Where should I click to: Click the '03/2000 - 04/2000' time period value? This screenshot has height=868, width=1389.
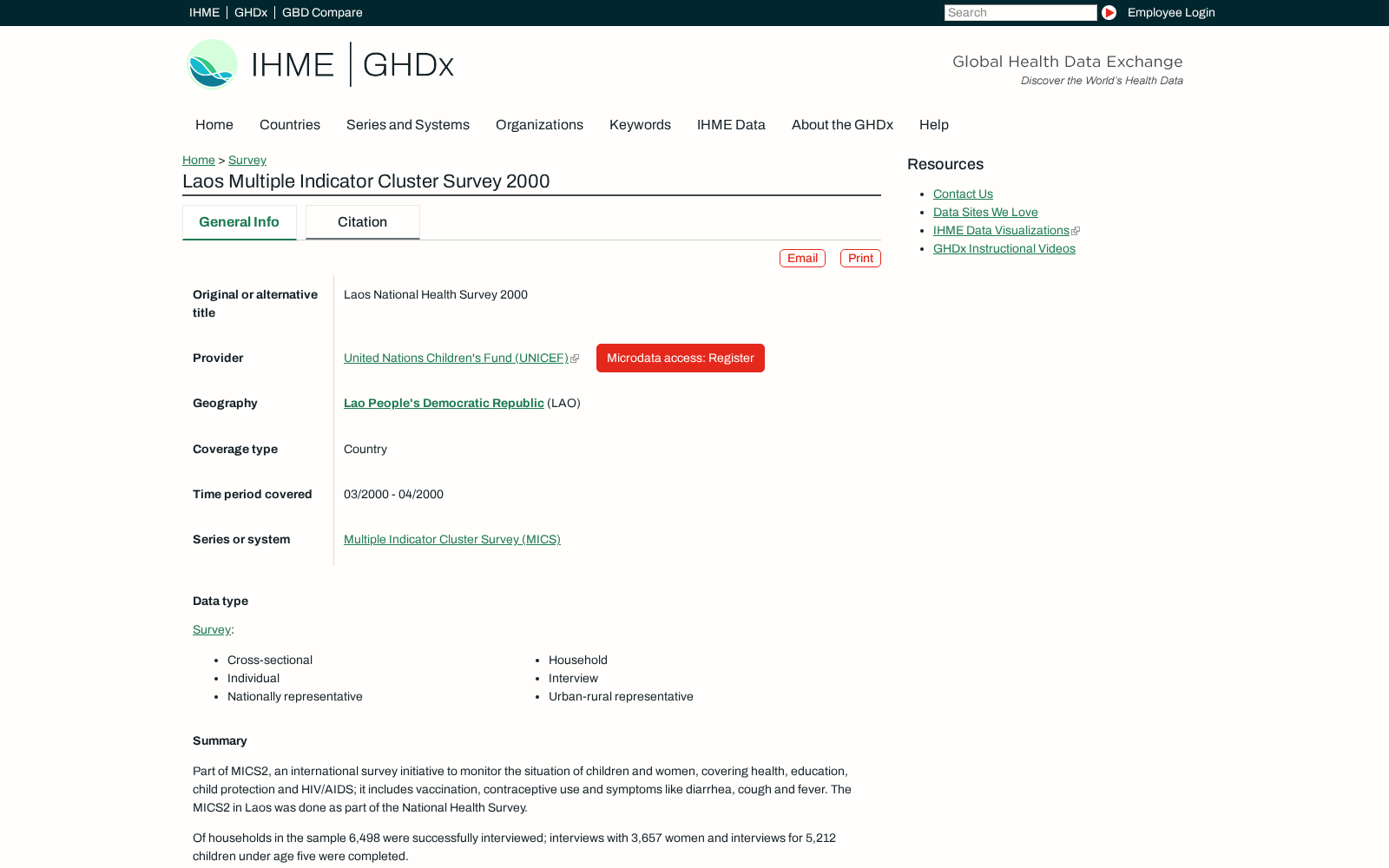click(393, 494)
